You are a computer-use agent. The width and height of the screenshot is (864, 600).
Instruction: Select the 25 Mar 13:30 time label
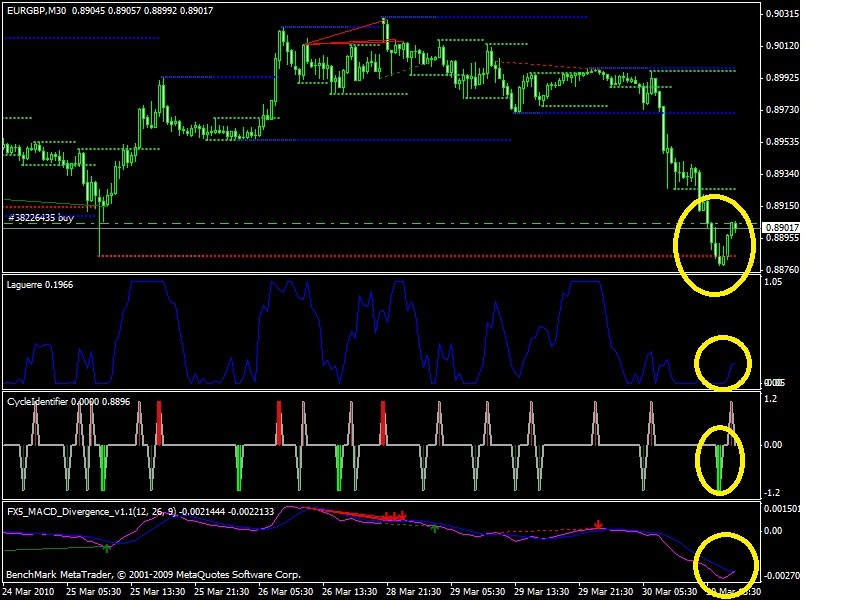click(158, 591)
